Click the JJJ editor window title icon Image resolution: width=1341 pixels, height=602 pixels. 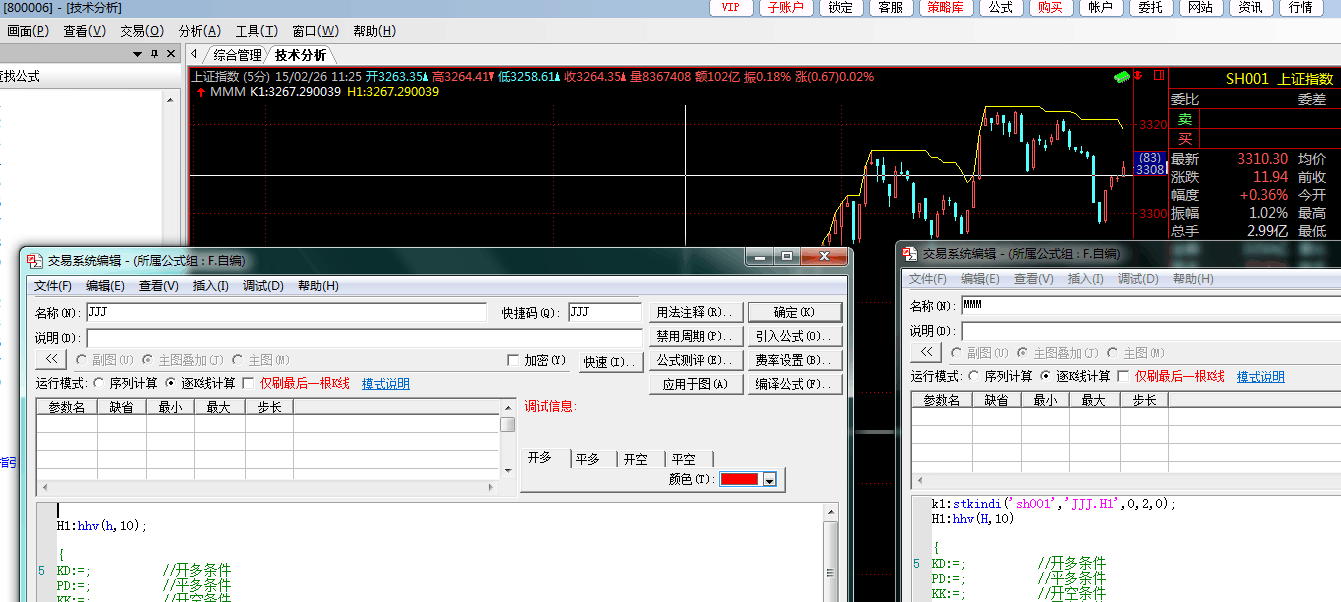[x=34, y=260]
